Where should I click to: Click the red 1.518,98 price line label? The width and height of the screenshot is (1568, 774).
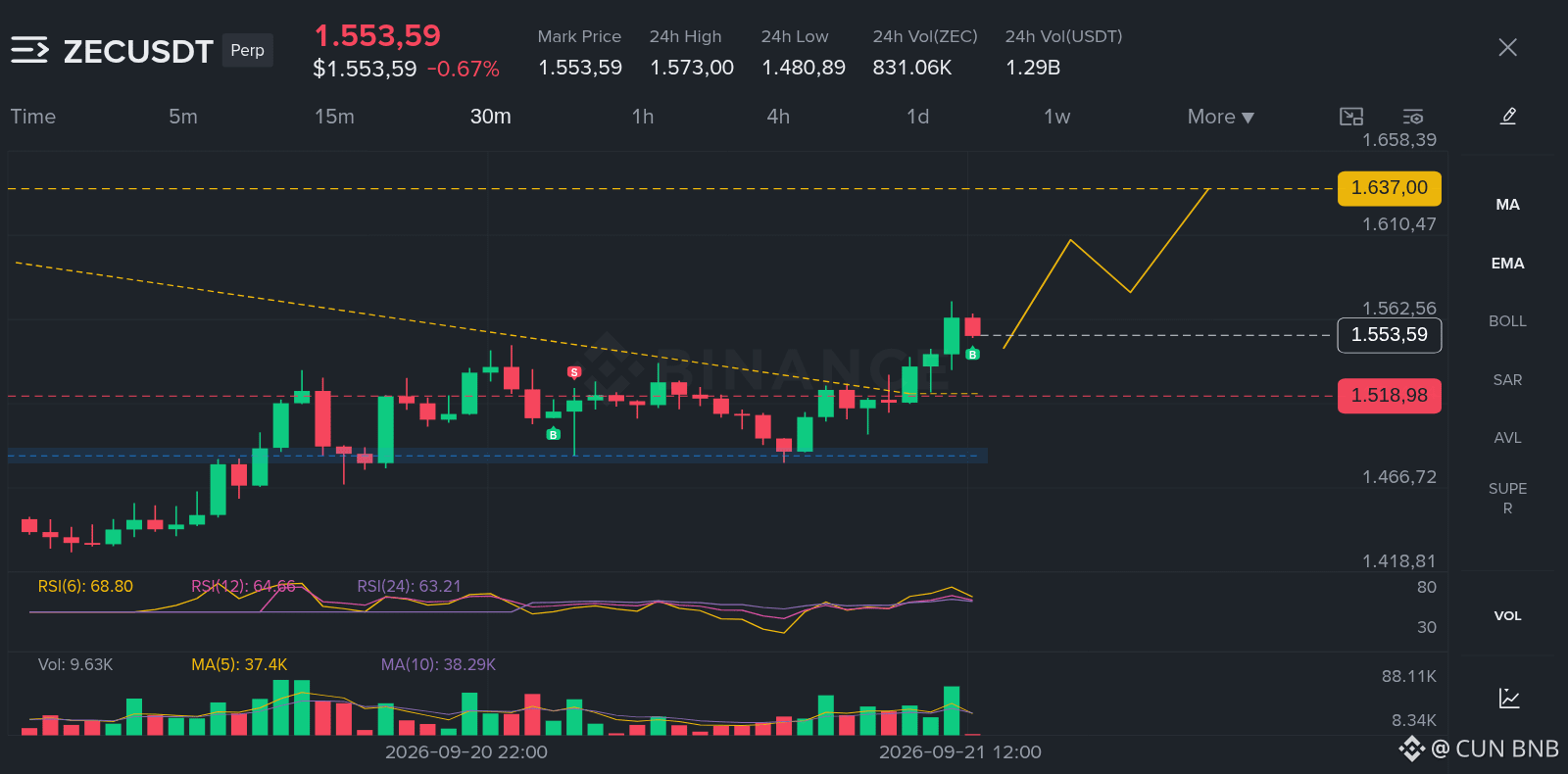pos(1389,395)
